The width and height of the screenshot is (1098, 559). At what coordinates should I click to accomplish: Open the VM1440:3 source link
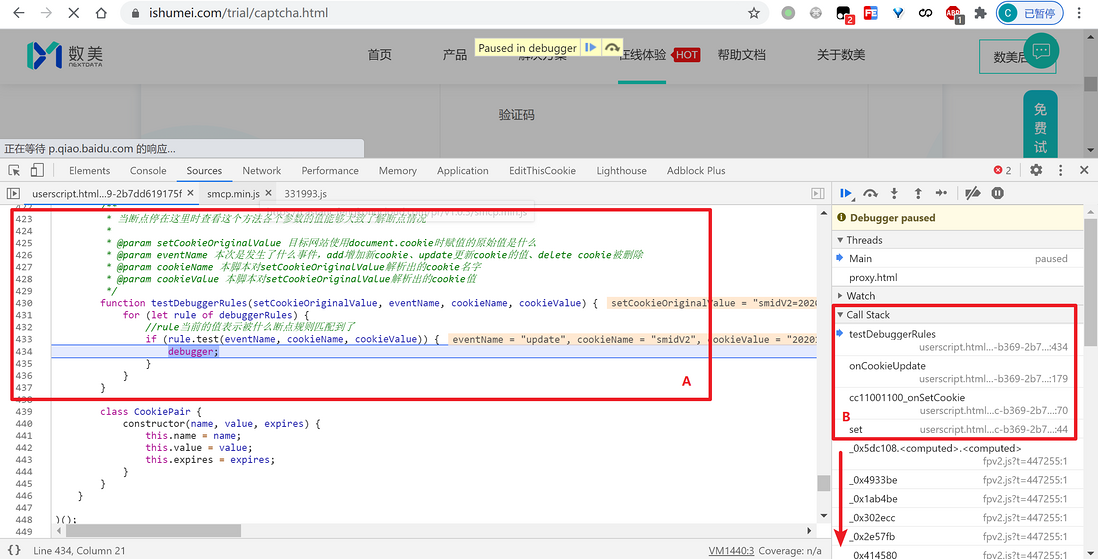pyautogui.click(x=731, y=551)
